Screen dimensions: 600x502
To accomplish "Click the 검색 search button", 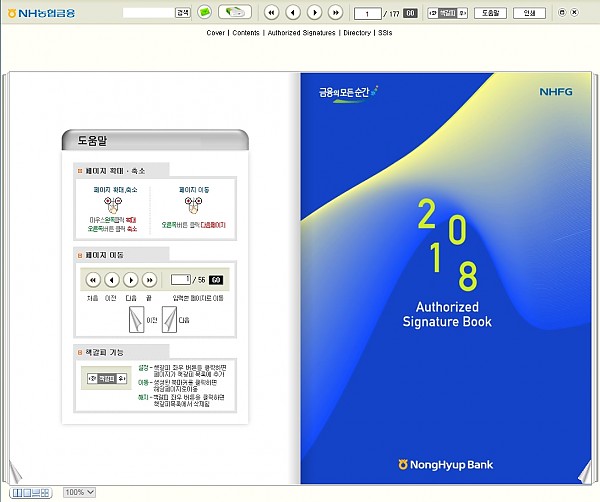I will tap(183, 13).
